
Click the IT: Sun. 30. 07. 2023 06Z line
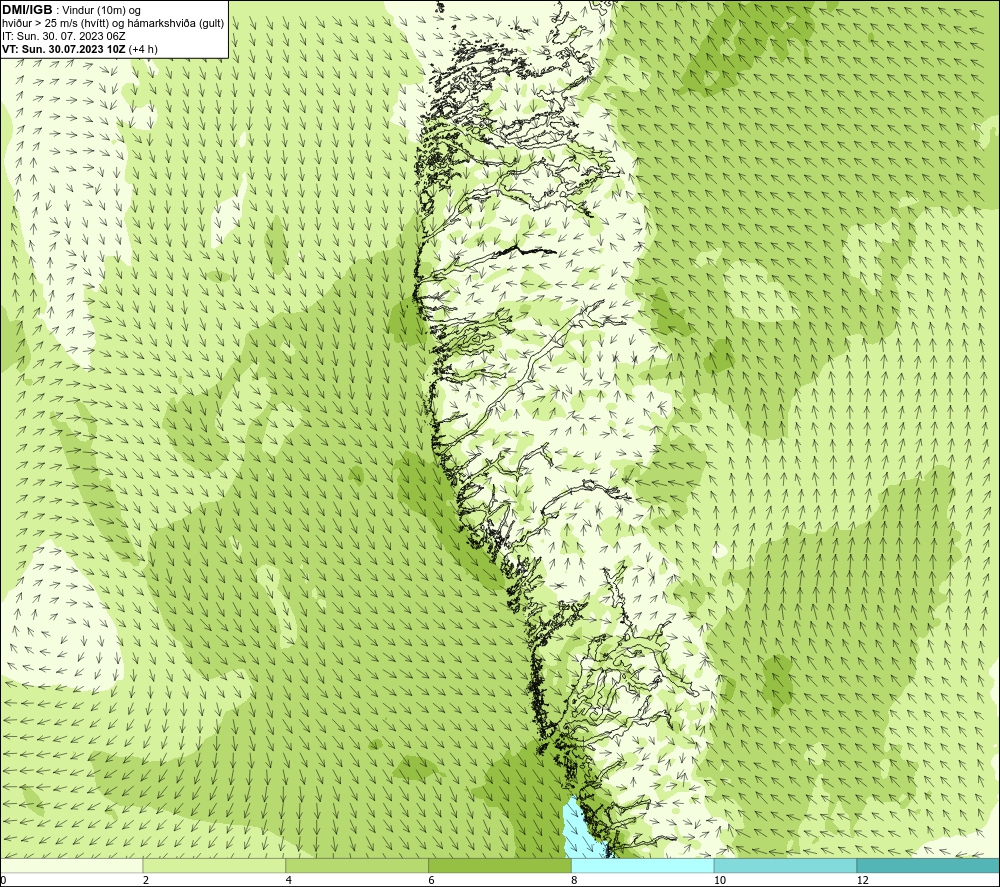(x=64, y=36)
